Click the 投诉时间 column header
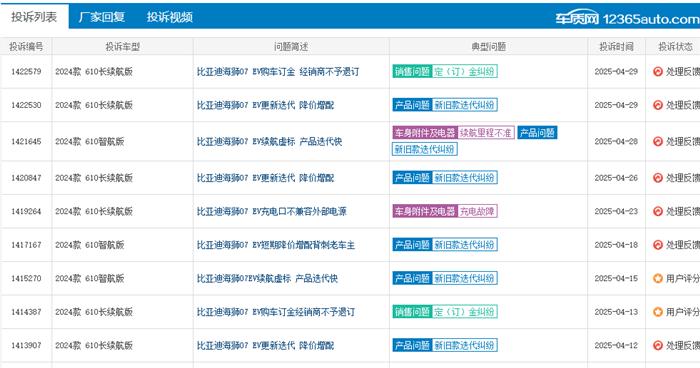This screenshot has width=700, height=368. [617, 46]
